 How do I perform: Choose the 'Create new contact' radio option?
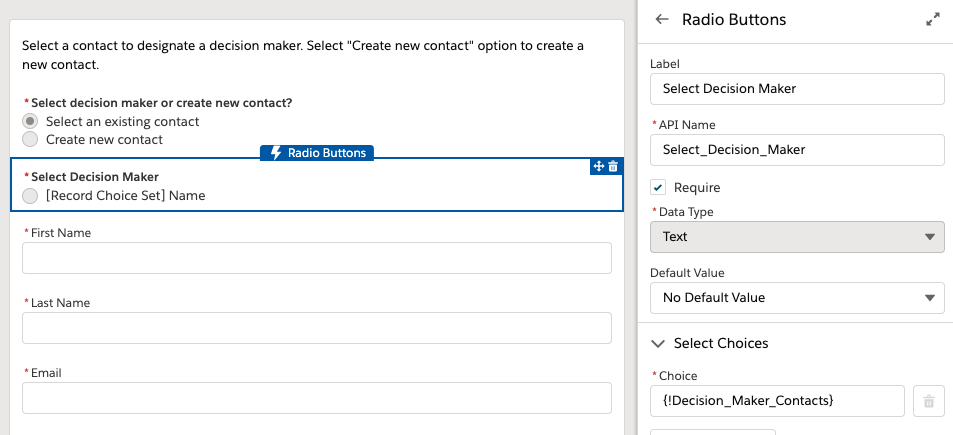[x=31, y=139]
